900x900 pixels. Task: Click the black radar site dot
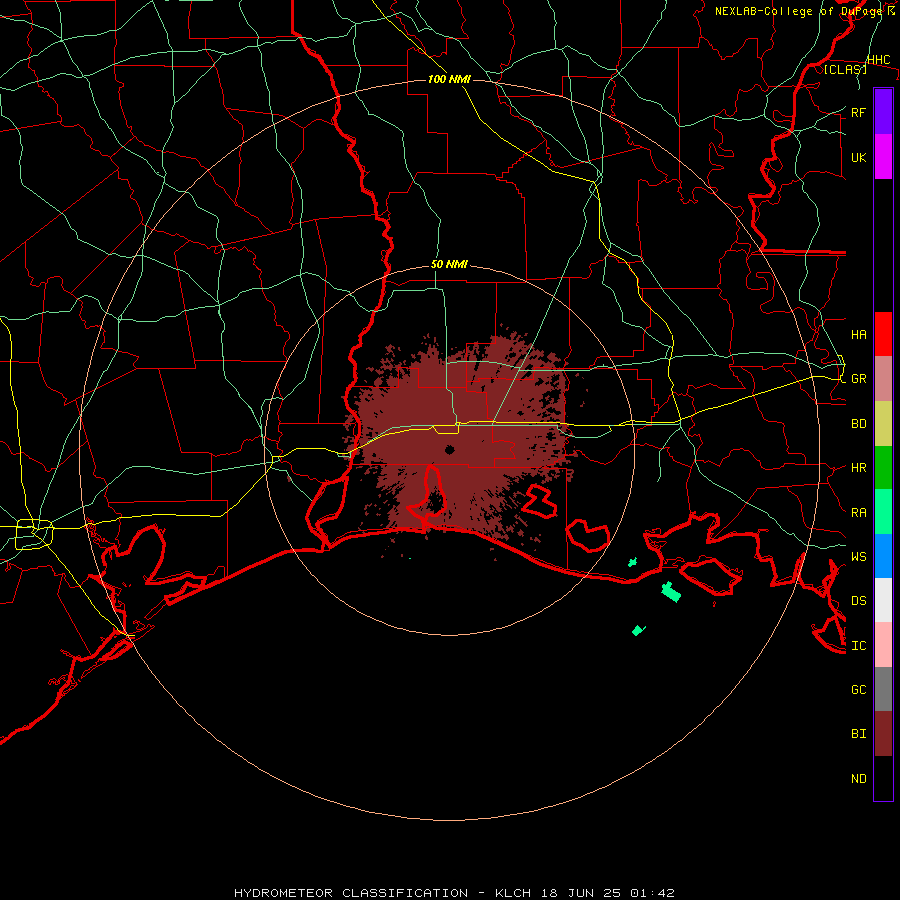[x=449, y=449]
